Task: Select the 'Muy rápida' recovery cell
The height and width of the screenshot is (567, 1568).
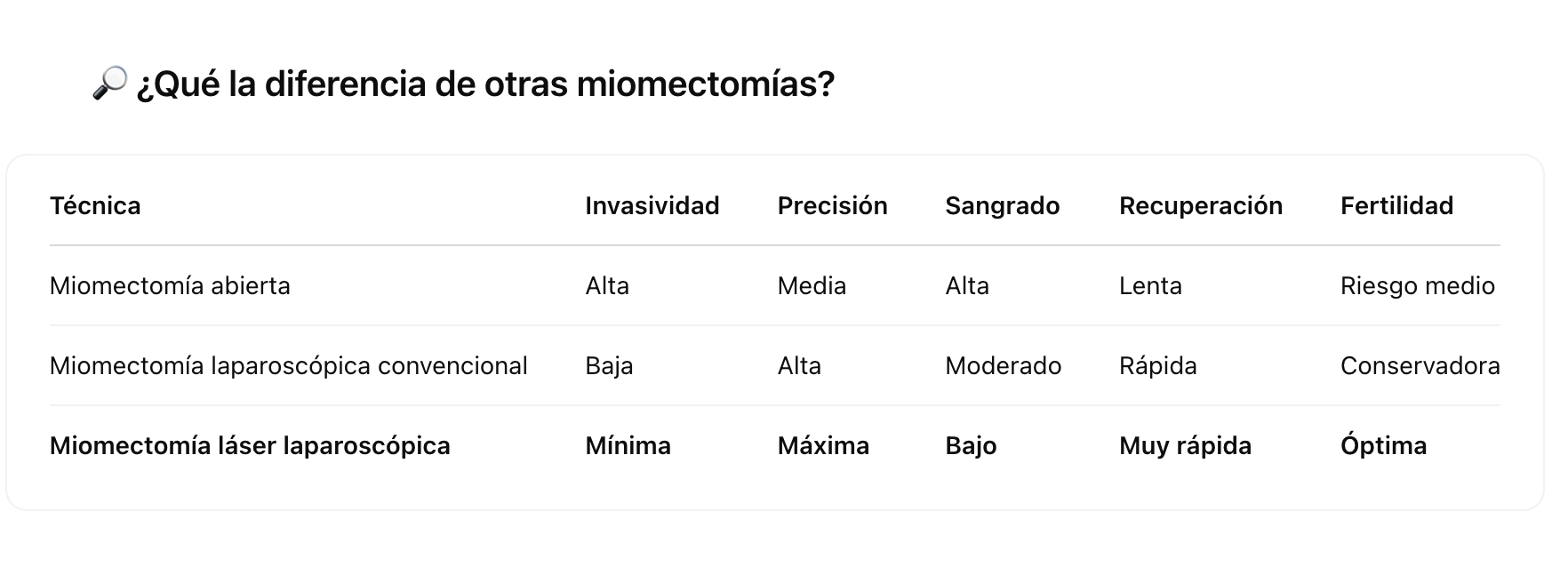Action: tap(1185, 446)
